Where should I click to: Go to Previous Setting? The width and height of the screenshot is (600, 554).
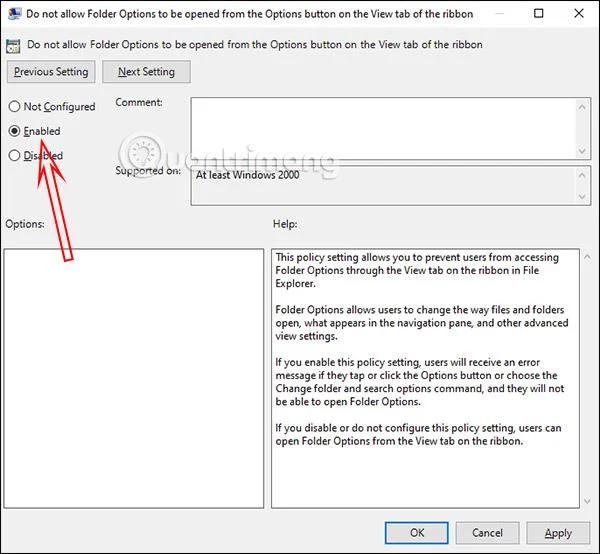click(51, 72)
